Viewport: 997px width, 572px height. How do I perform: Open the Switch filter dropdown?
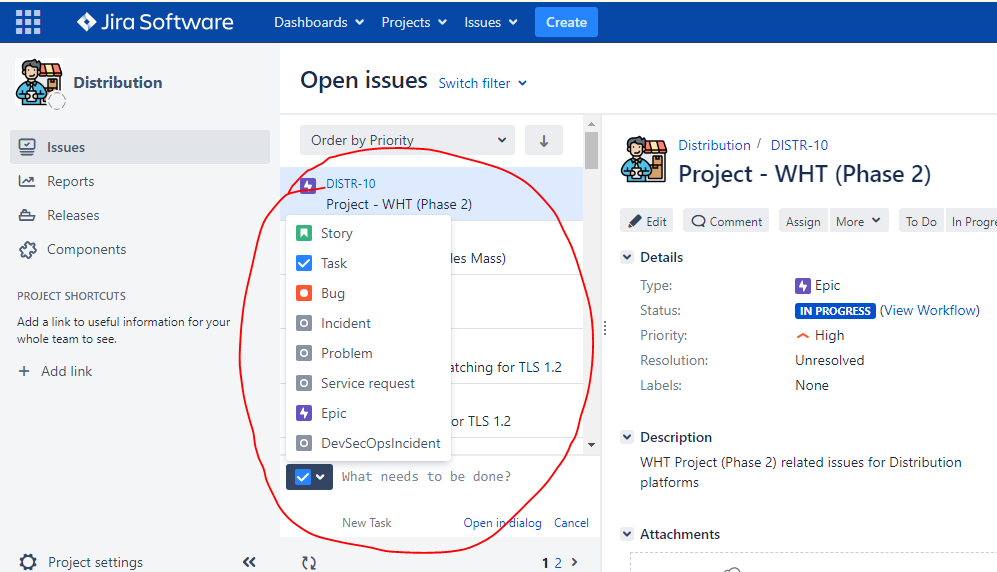tap(483, 83)
